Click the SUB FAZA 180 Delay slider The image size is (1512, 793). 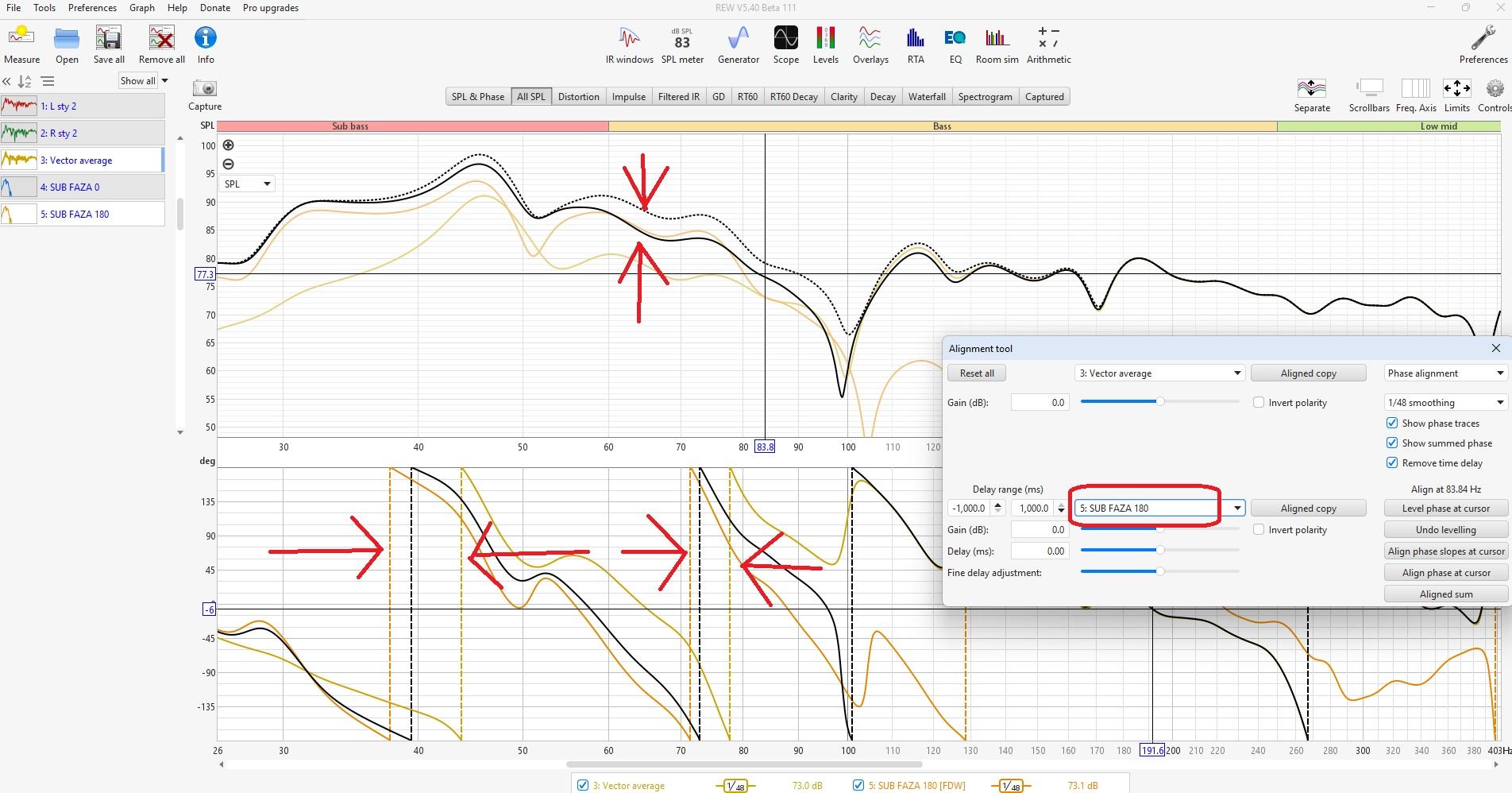[x=1159, y=551]
